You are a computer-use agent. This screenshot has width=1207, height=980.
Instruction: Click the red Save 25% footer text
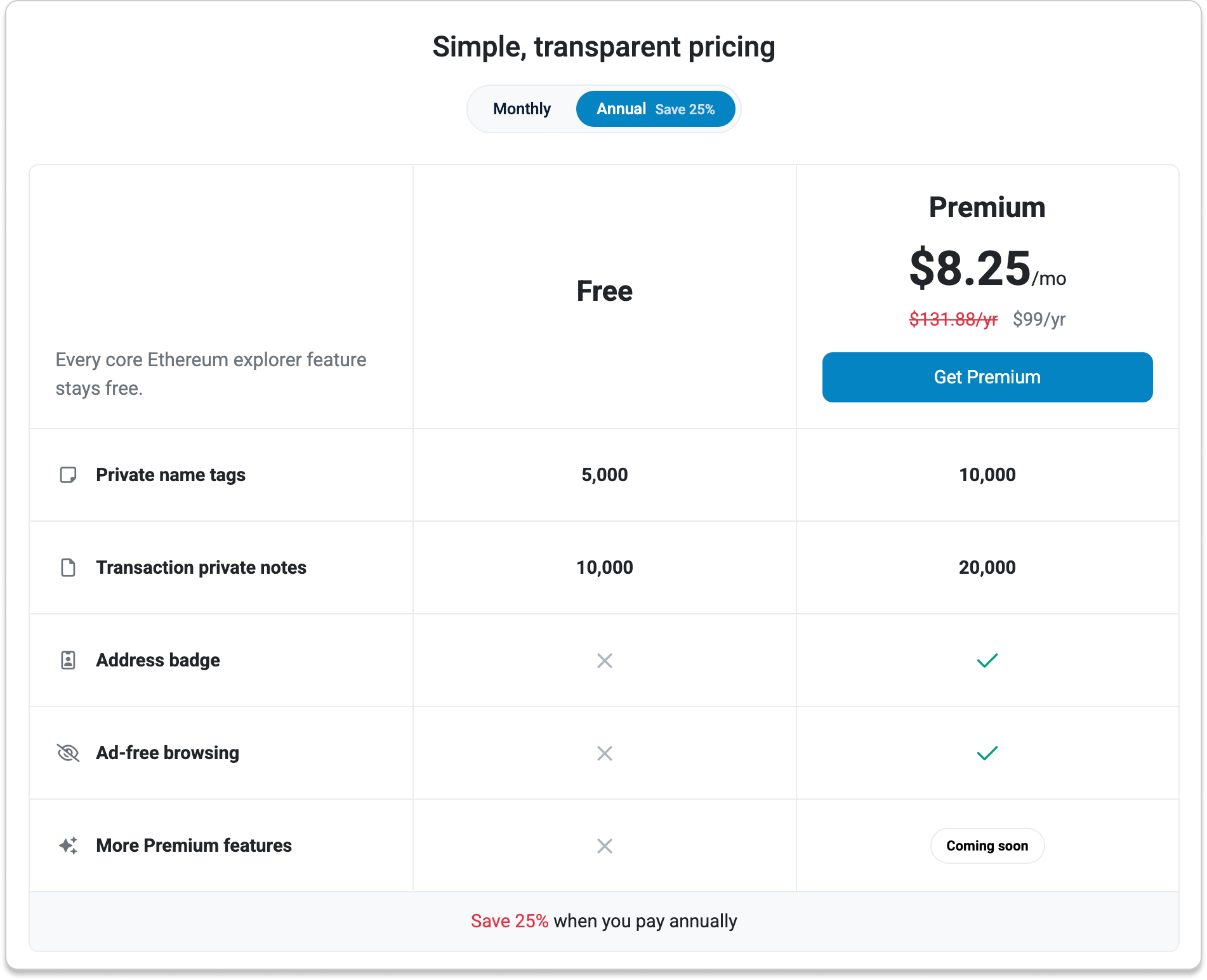click(x=510, y=921)
